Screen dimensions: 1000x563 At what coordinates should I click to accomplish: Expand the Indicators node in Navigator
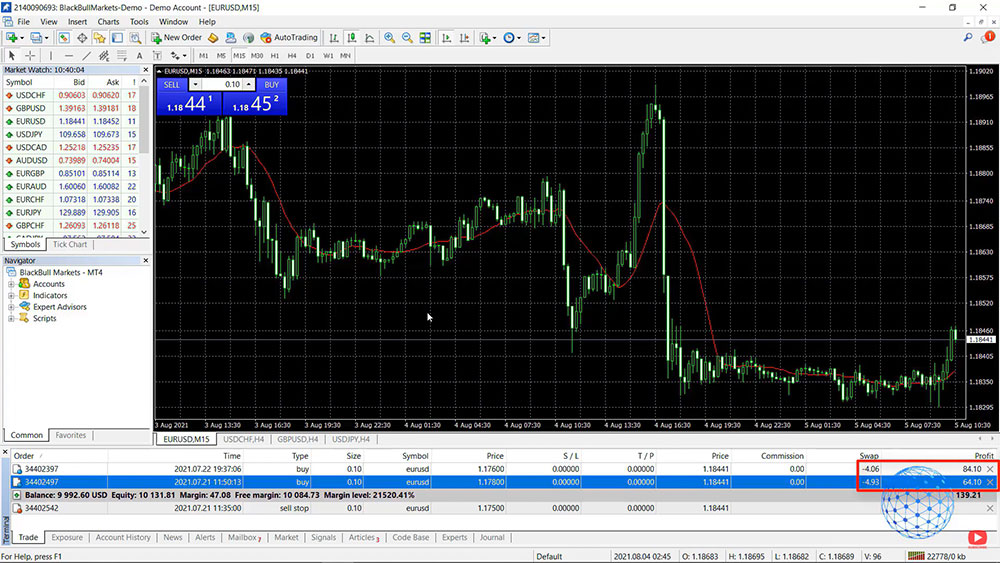point(11,296)
